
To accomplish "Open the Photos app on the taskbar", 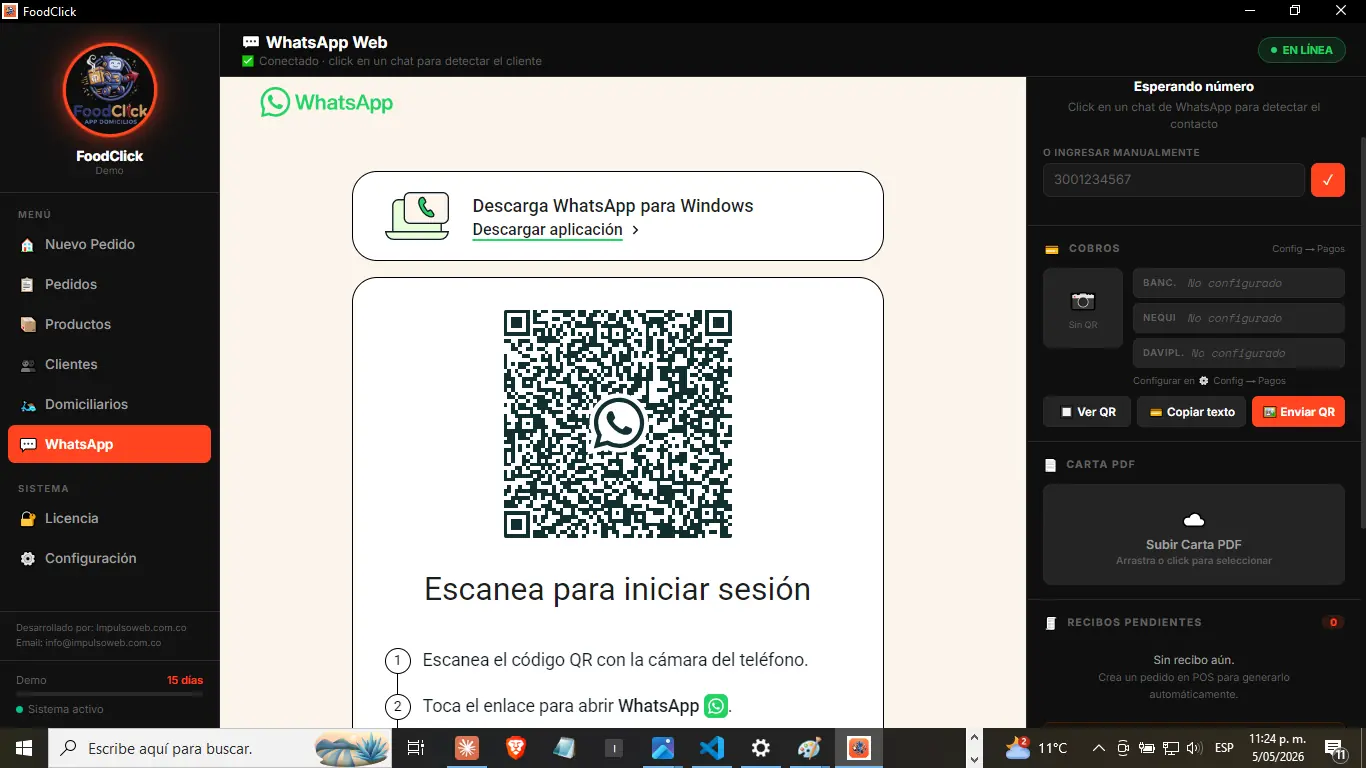I will [x=663, y=748].
